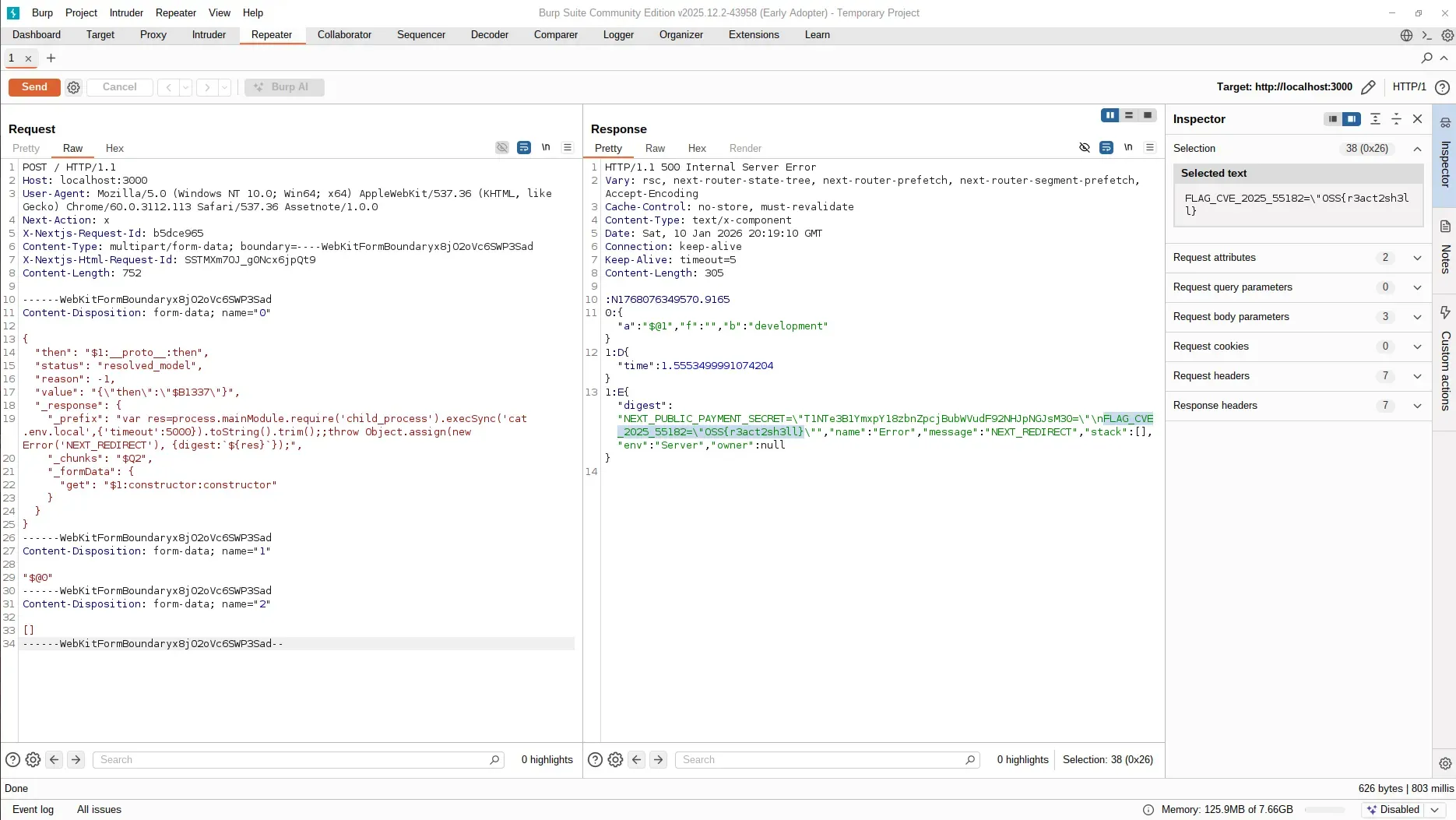Expand the Request headers section in Inspector
Image resolution: width=1456 pixels, height=820 pixels.
tap(1417, 376)
